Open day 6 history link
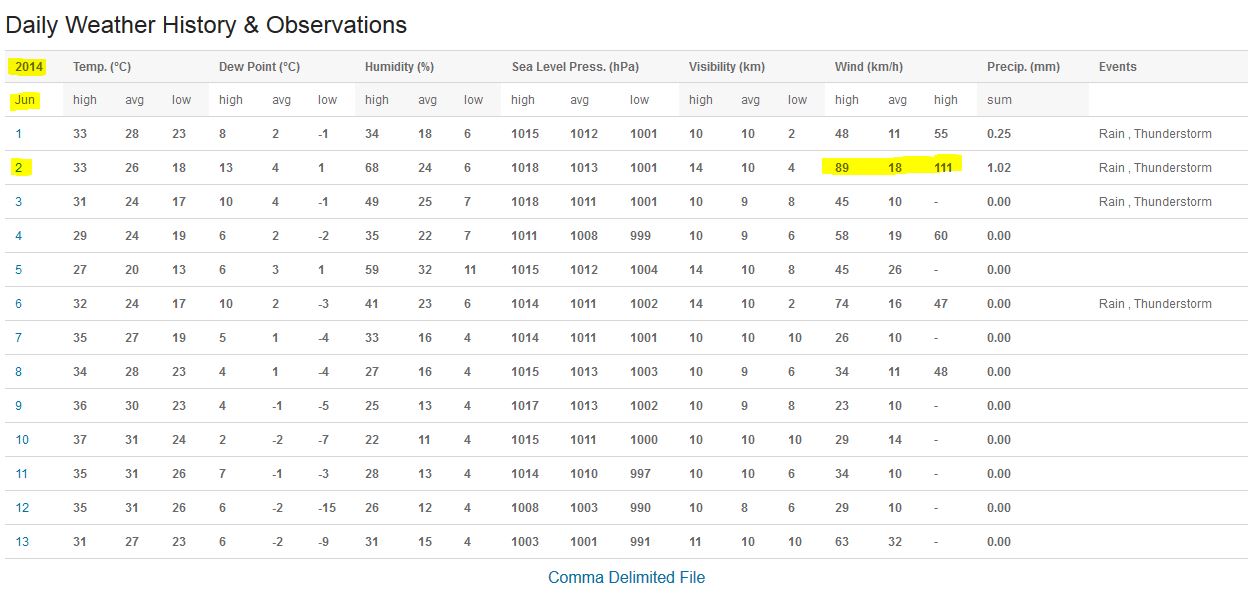Viewport: 1255px width, 596px height. pos(19,303)
